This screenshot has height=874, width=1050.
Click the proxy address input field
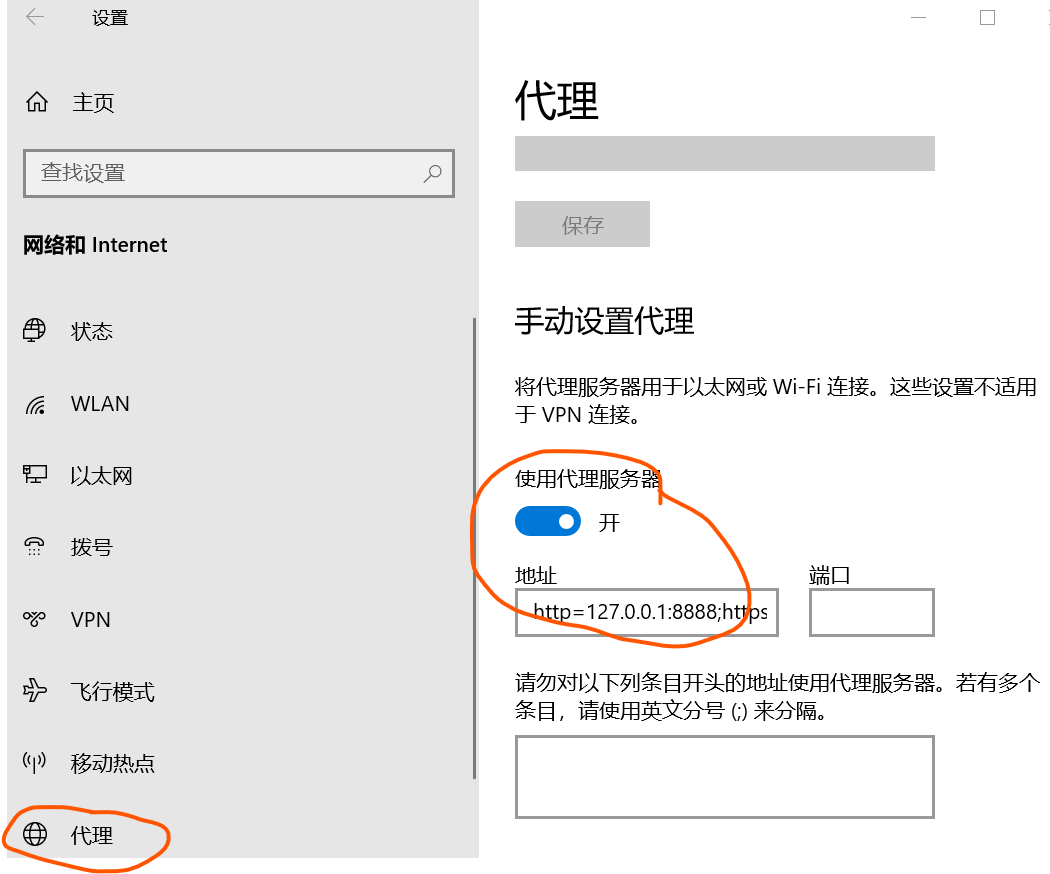coord(646,612)
